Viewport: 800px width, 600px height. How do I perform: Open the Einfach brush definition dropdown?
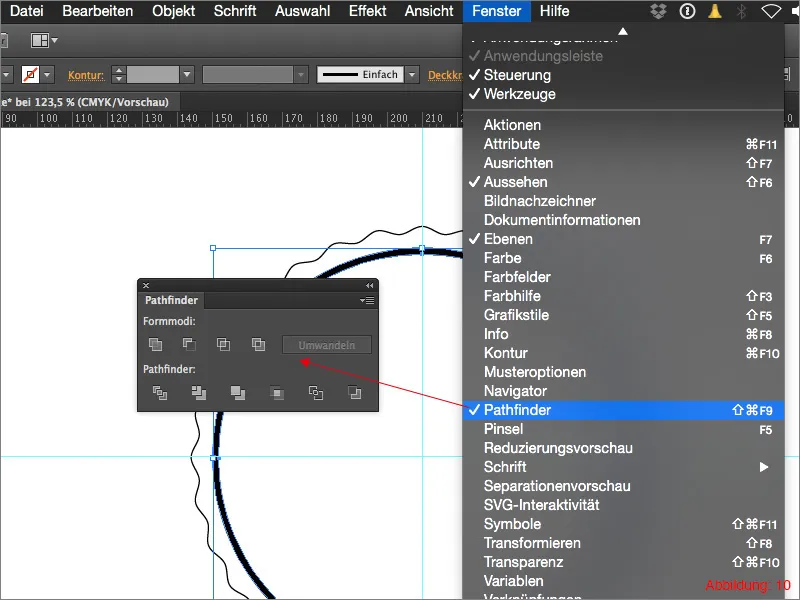click(x=412, y=75)
